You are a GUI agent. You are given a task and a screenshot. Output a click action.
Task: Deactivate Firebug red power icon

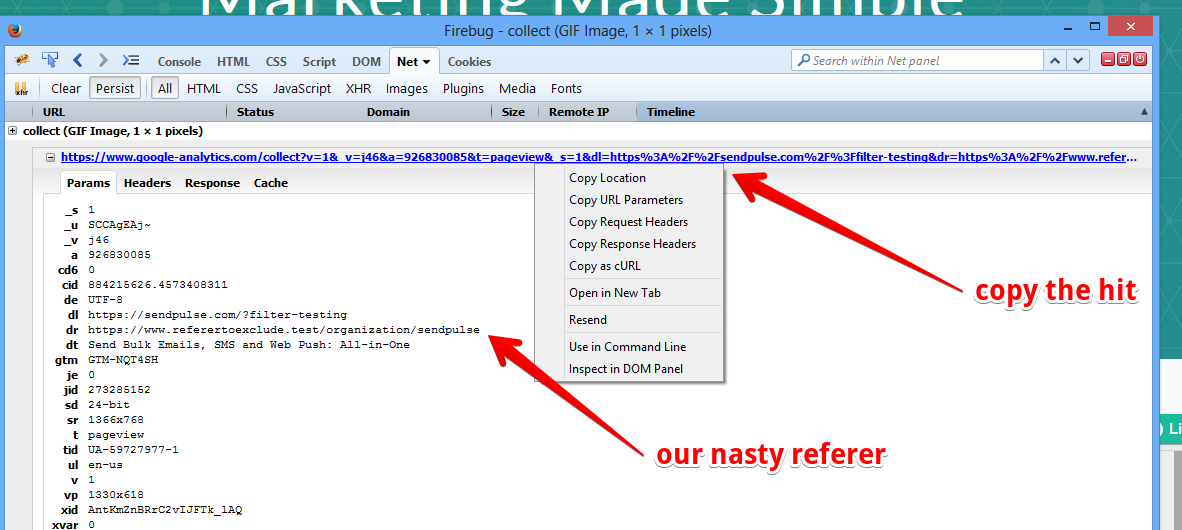click(x=1140, y=60)
